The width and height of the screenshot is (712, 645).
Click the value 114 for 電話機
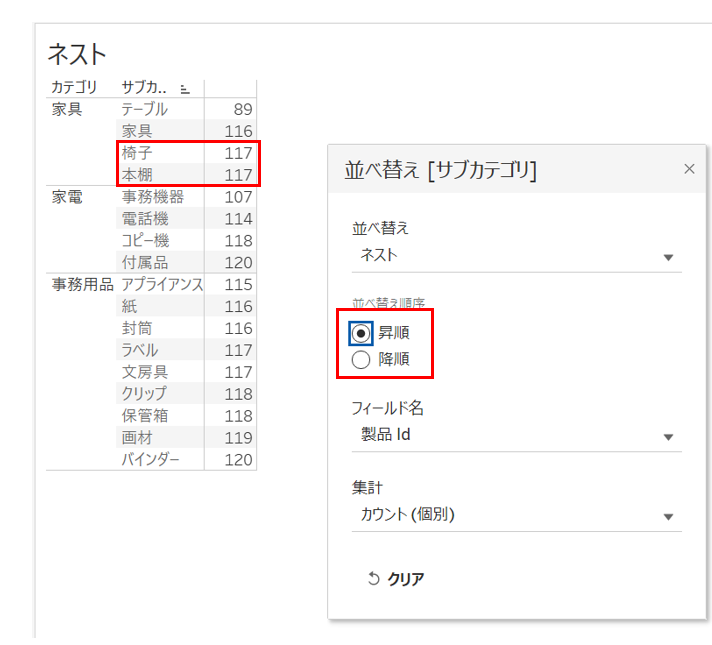pyautogui.click(x=238, y=219)
